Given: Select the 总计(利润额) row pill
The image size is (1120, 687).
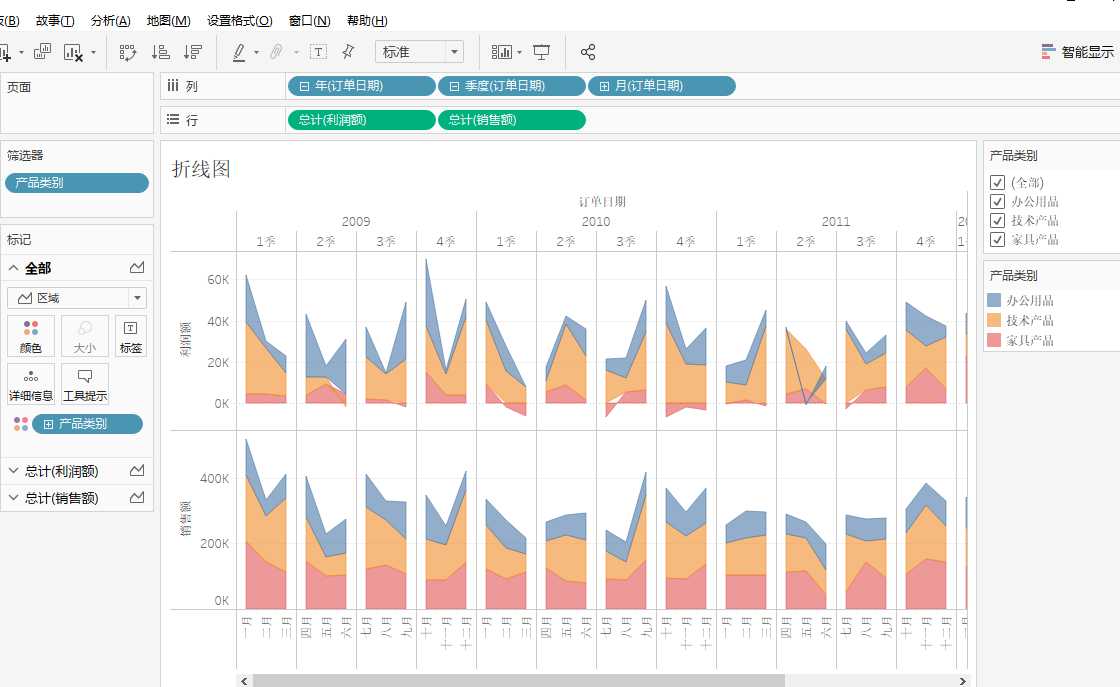Looking at the screenshot, I should tap(361, 120).
